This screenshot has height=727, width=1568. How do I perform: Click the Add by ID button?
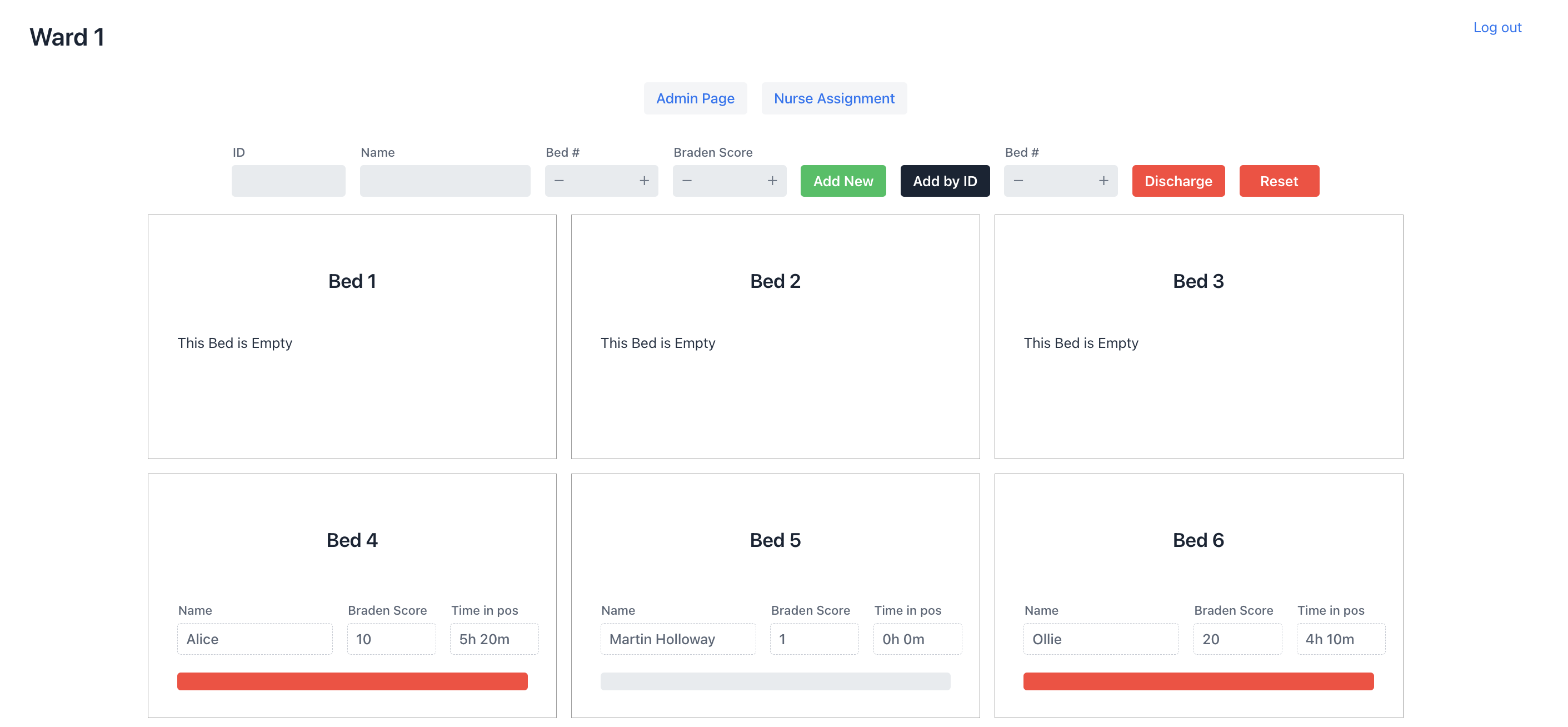(x=944, y=181)
